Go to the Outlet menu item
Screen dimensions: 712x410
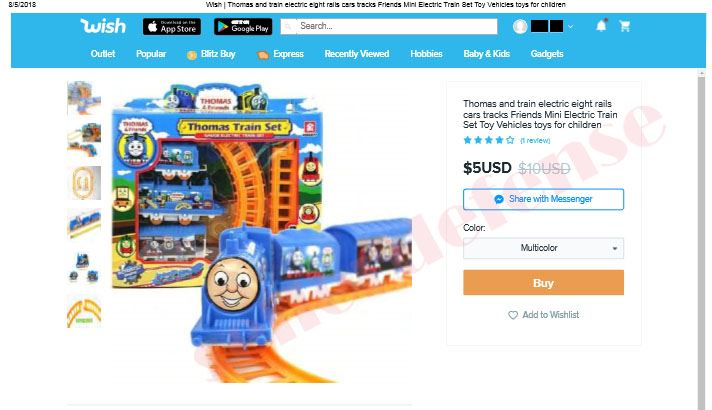[103, 54]
